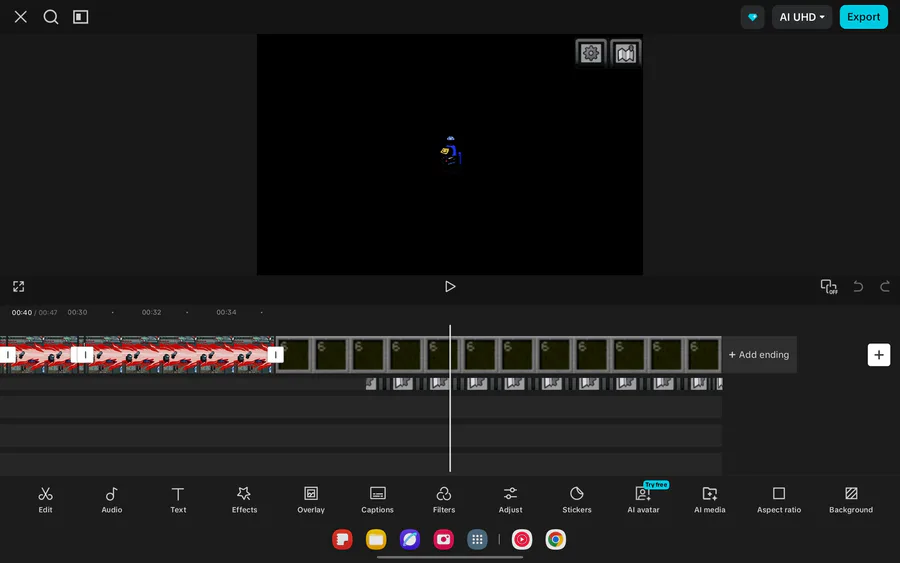Open the AI avatar tool

(643, 500)
